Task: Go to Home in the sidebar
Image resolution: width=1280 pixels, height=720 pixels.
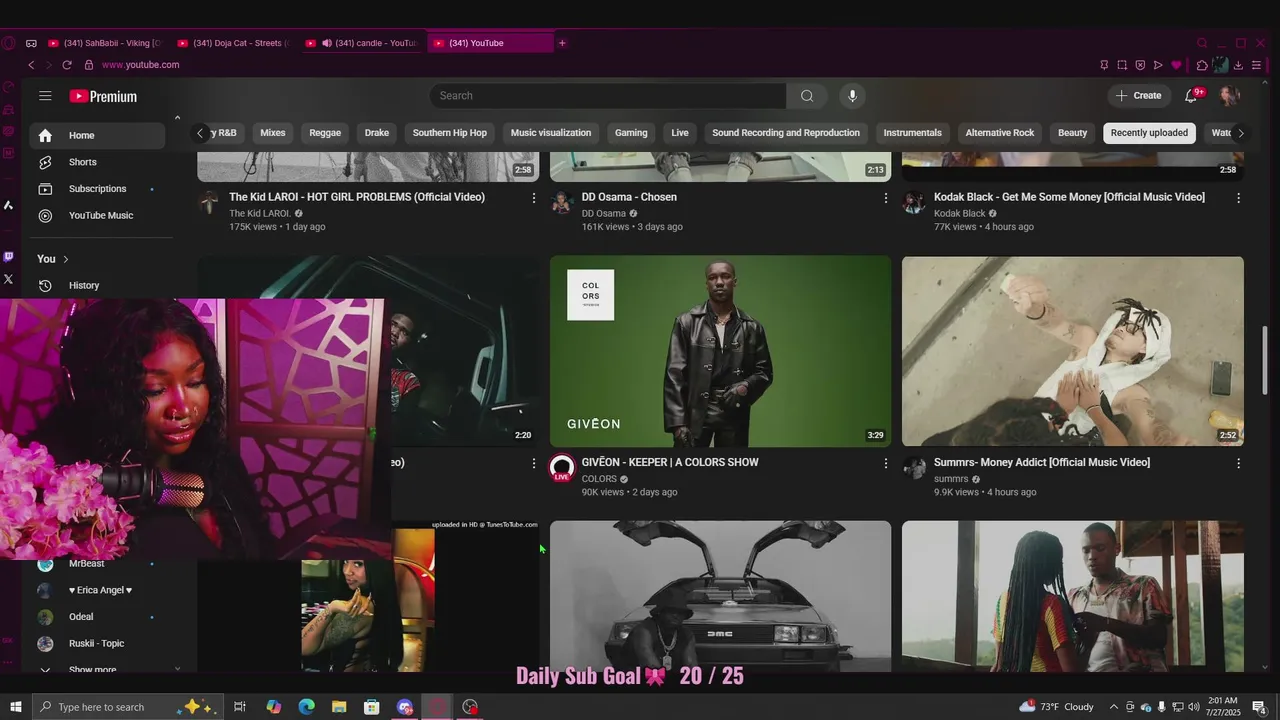Action: tap(97, 136)
